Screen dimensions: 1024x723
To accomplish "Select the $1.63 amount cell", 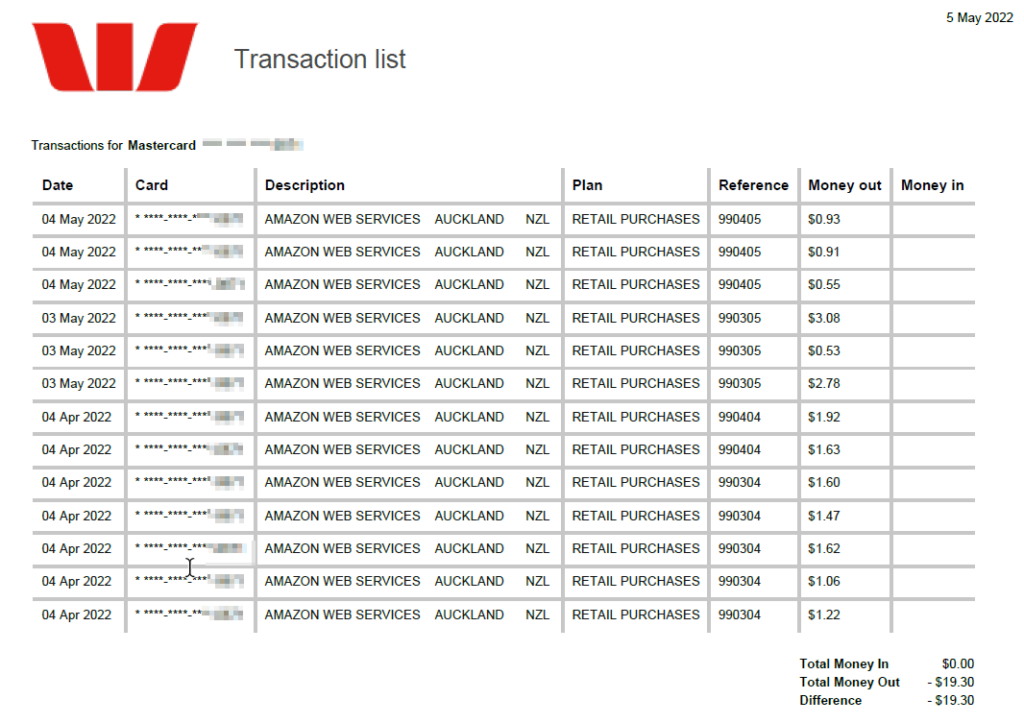I will tap(824, 449).
